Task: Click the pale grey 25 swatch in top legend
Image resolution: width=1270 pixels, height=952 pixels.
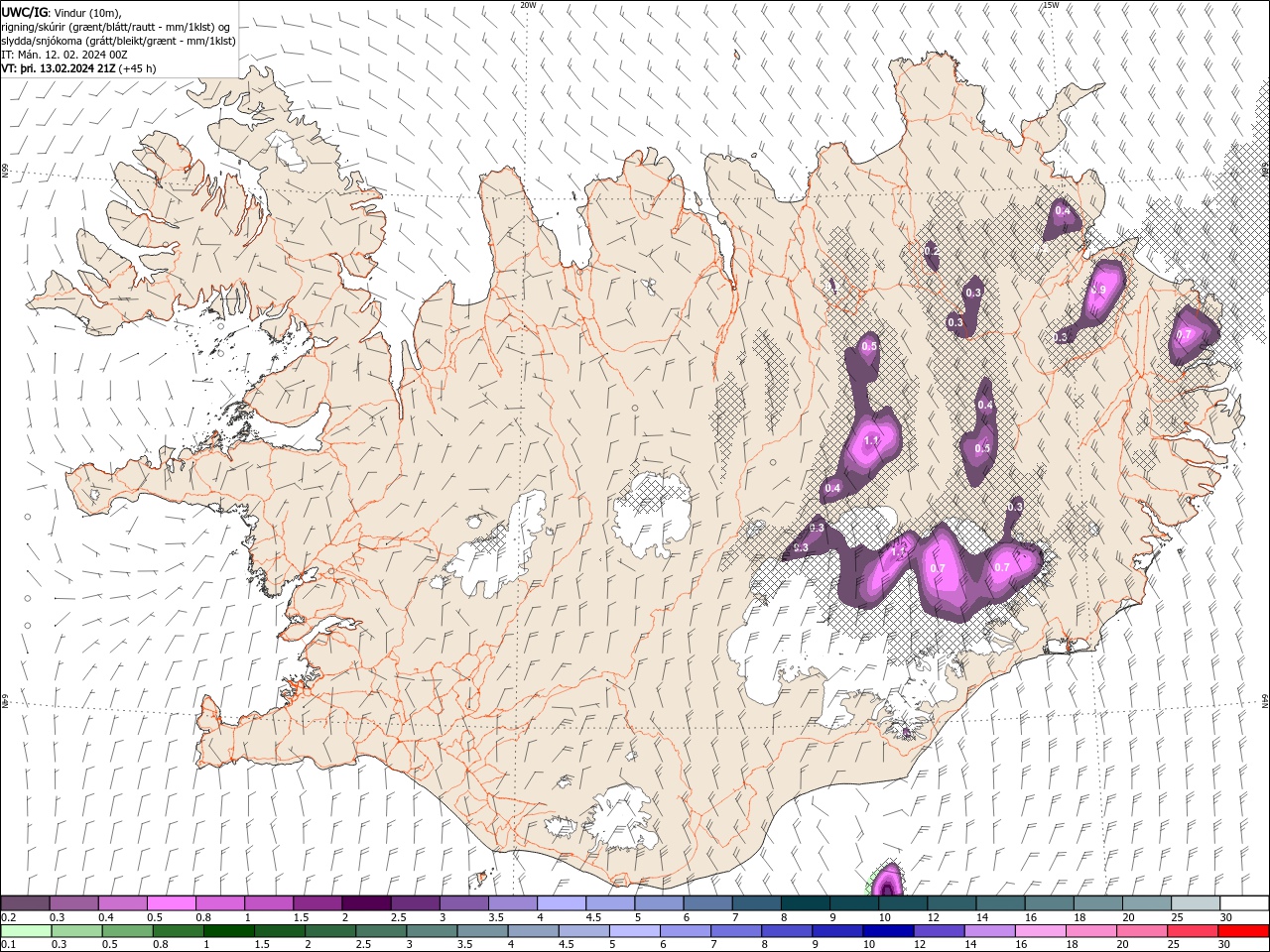Action: tap(1196, 902)
